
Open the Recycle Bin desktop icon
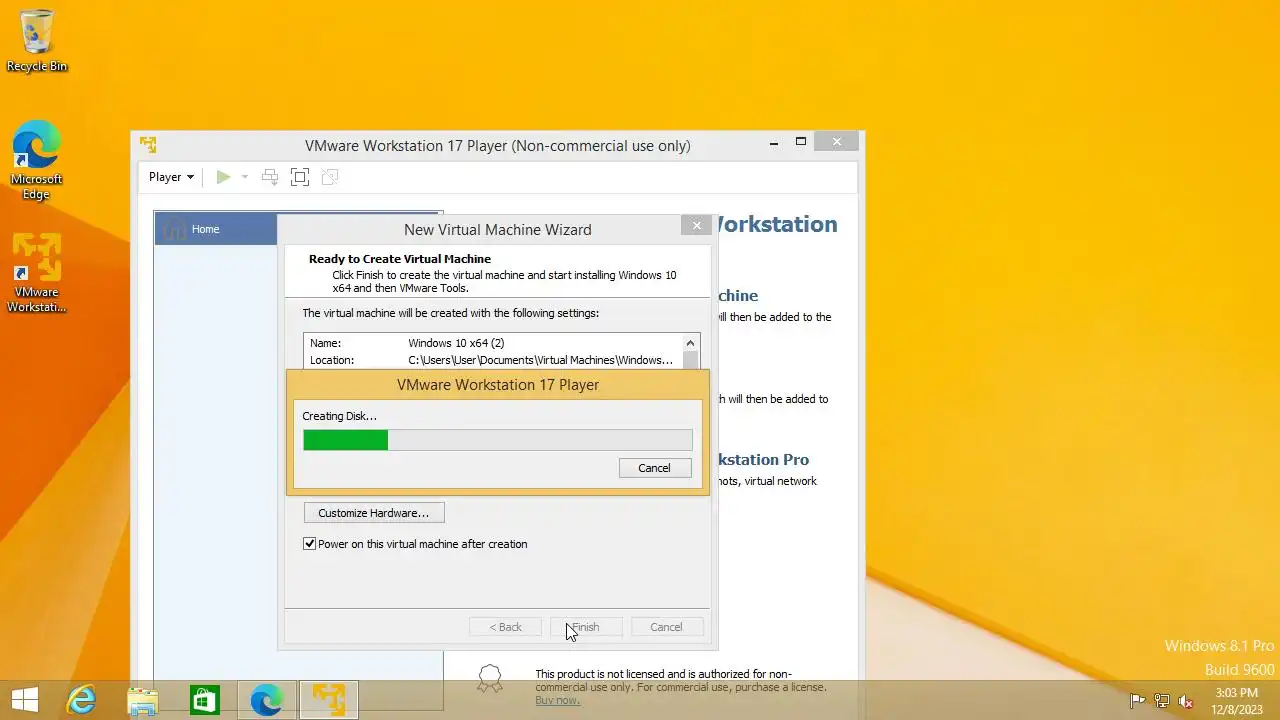tap(37, 41)
